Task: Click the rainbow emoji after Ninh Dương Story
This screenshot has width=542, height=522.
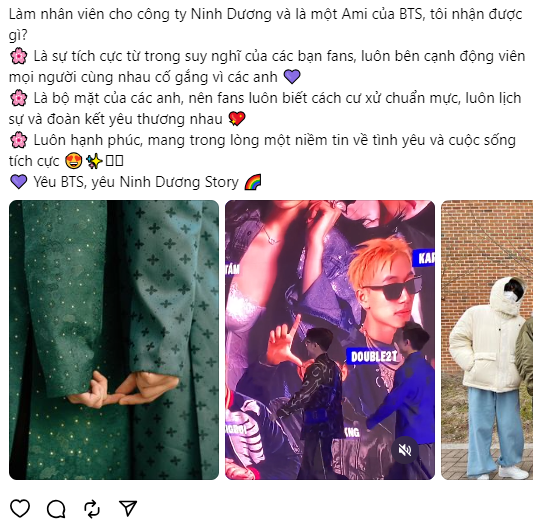Action: 253,182
